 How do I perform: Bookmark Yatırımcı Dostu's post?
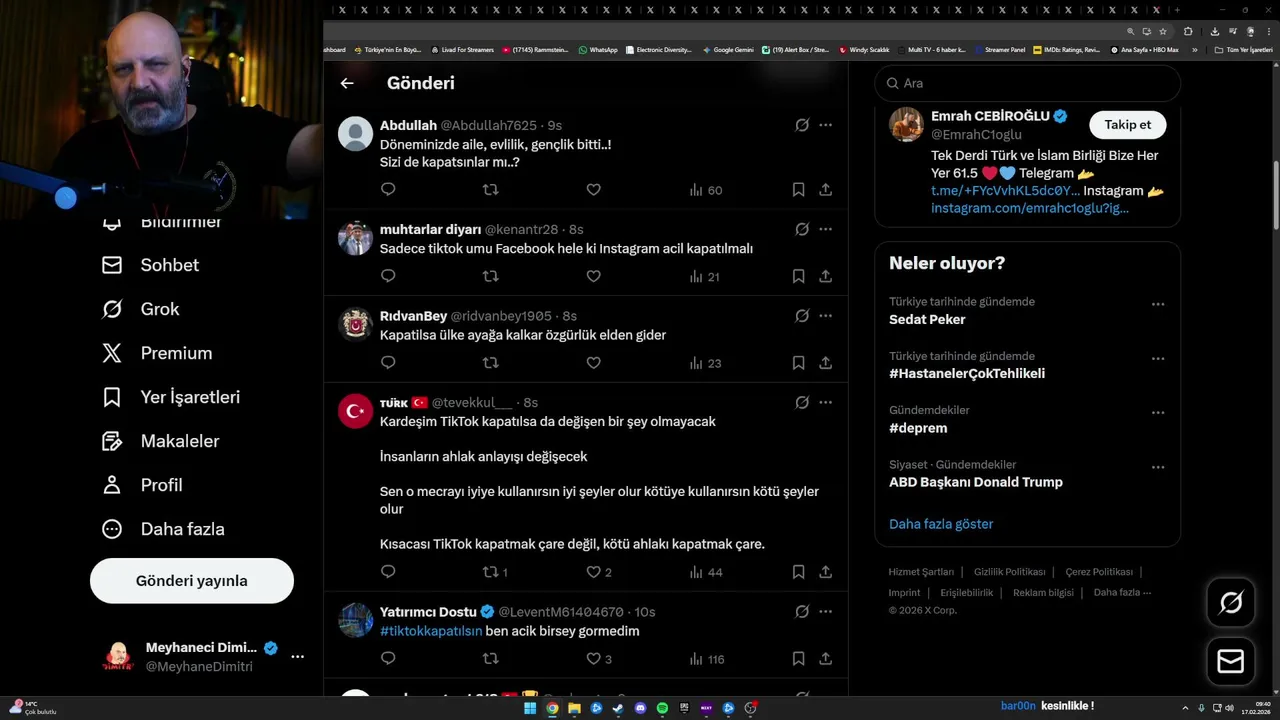pos(798,659)
